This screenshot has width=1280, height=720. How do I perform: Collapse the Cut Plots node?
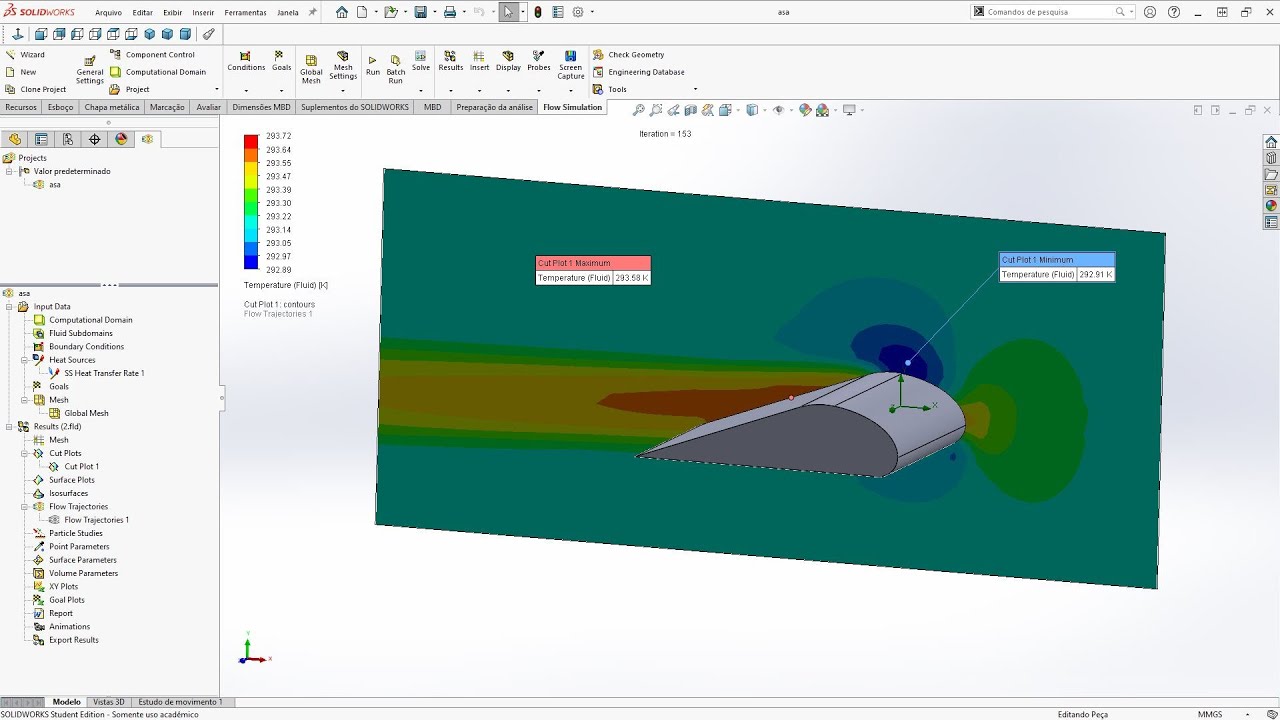pos(24,453)
